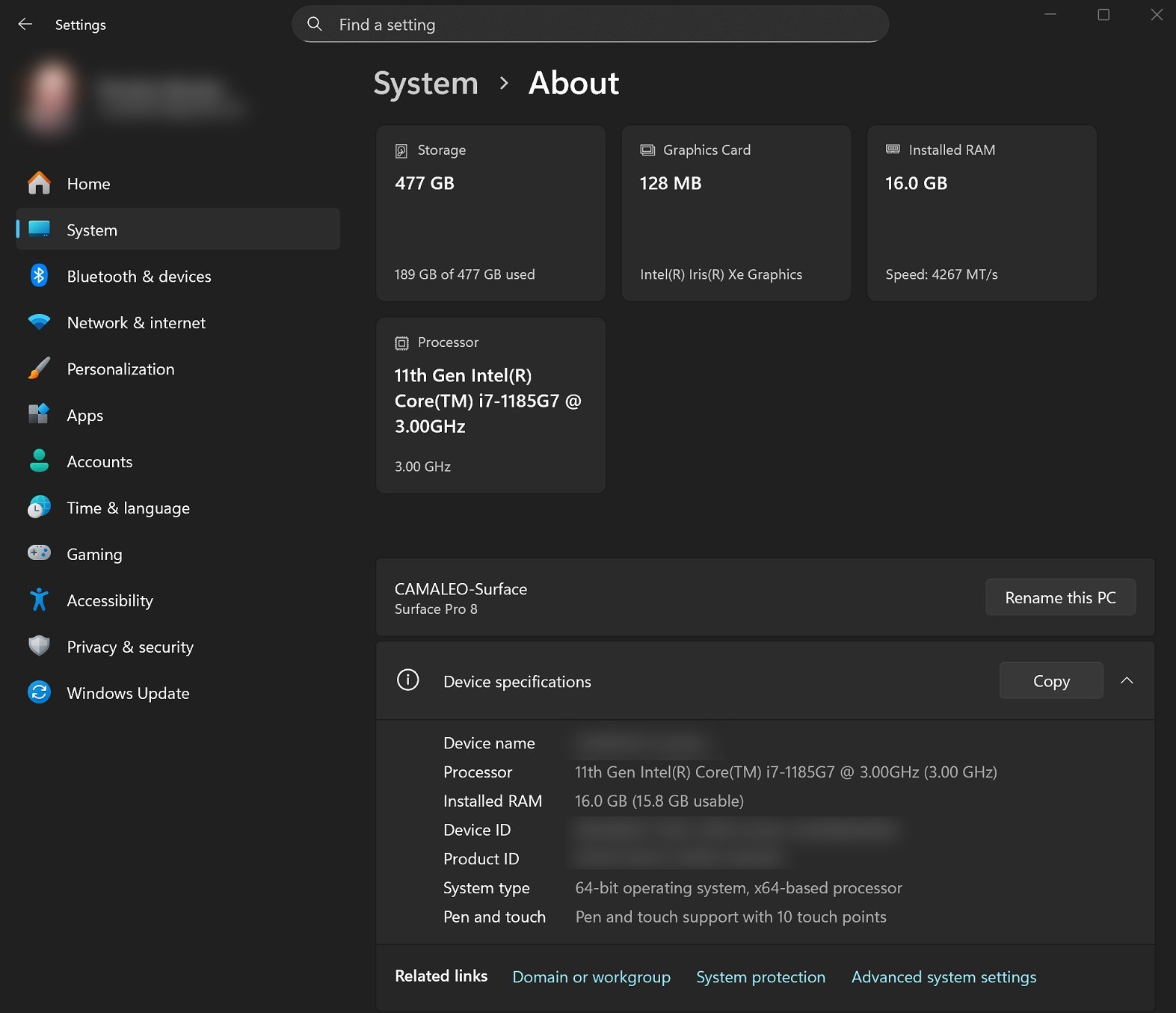Open the Accessibility figure icon

(x=39, y=600)
